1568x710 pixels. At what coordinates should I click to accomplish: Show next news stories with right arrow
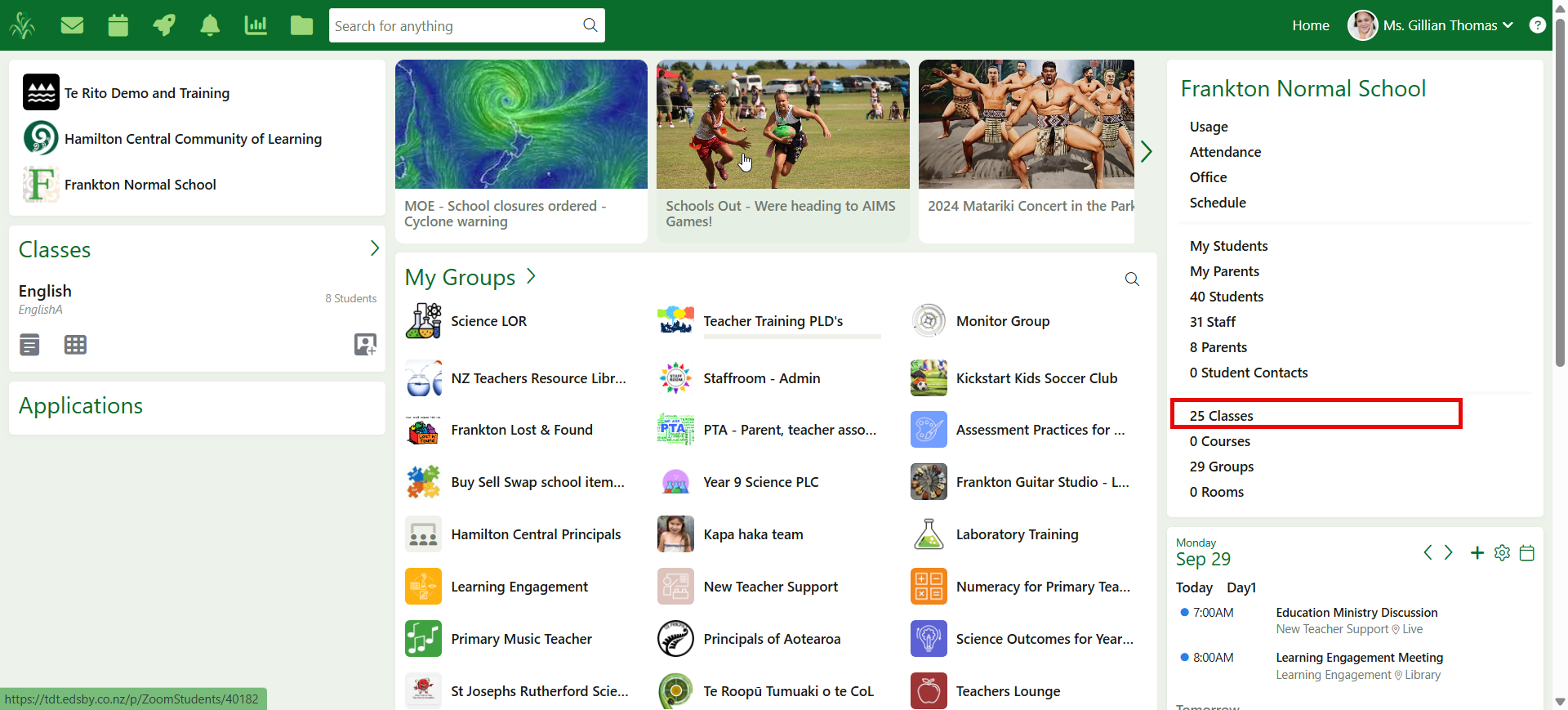(x=1146, y=151)
